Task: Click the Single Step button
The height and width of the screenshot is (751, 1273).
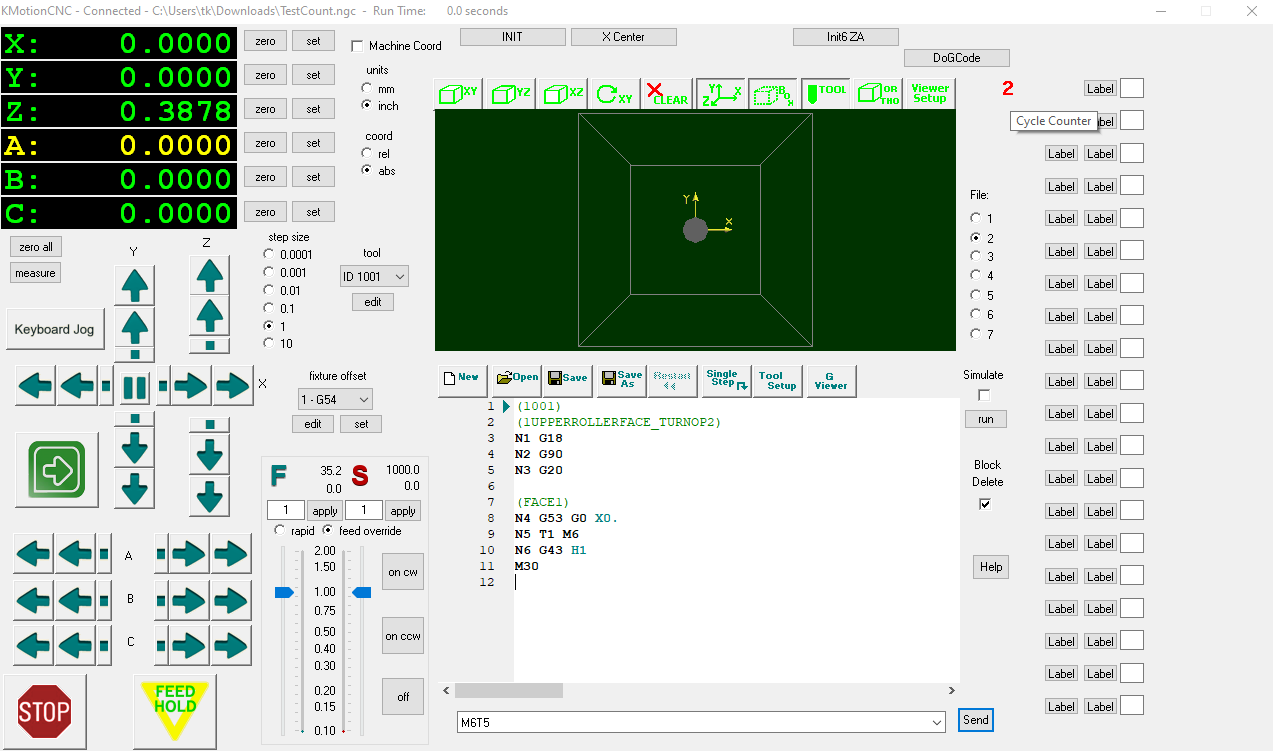Action: pyautogui.click(x=725, y=378)
